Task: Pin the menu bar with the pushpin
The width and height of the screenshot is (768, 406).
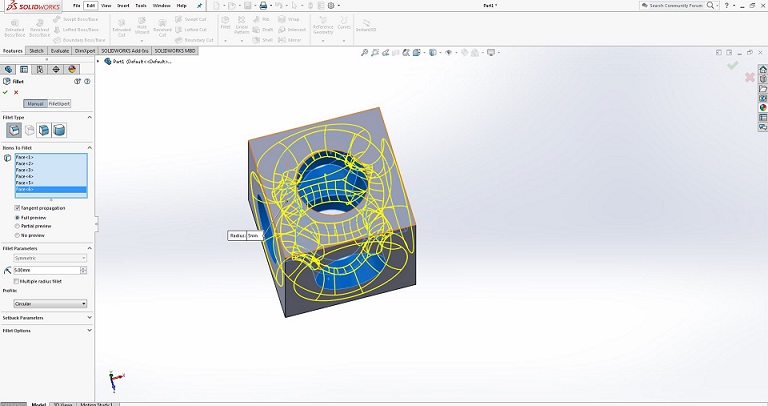Action: [x=199, y=6]
